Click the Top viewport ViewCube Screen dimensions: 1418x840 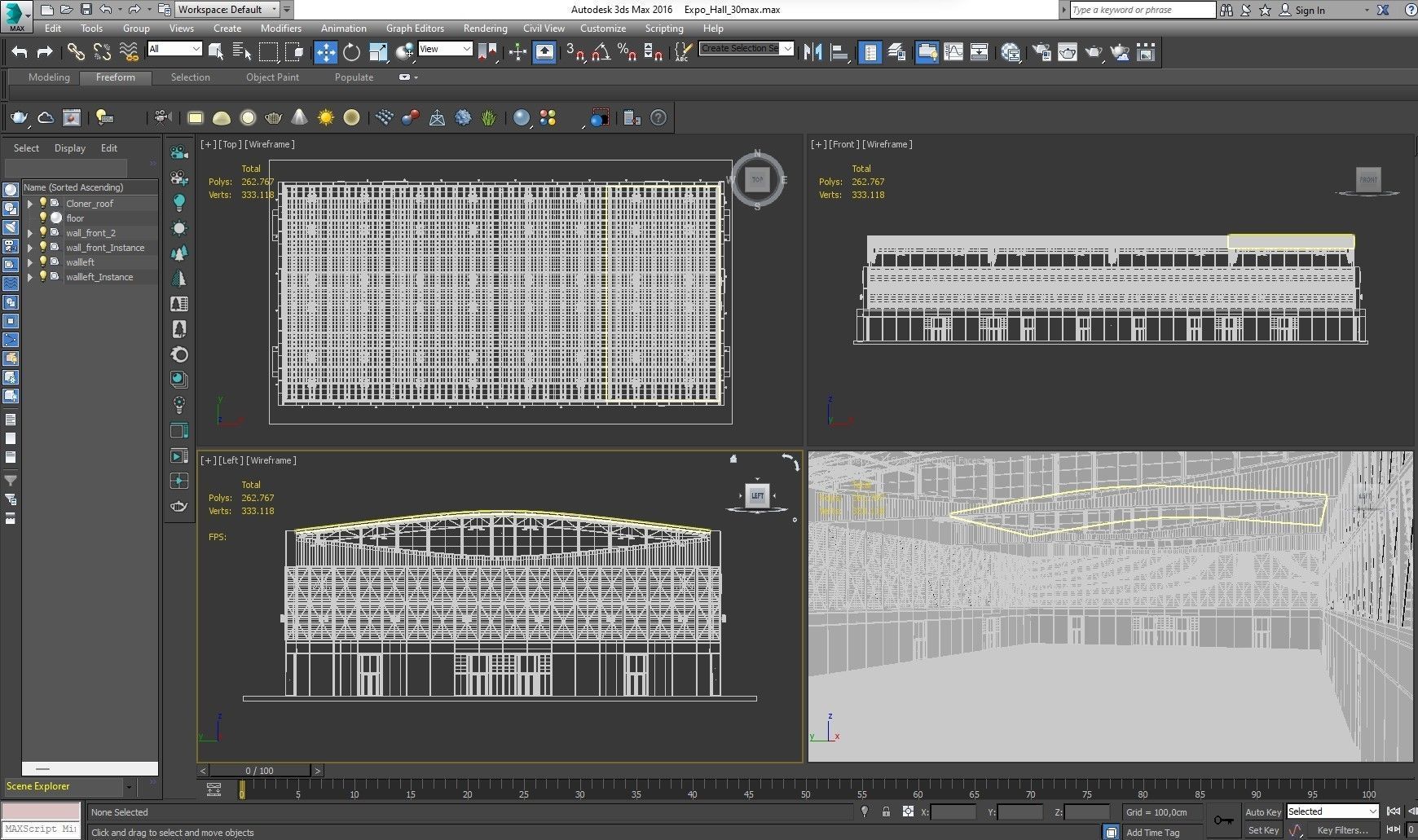click(x=757, y=179)
